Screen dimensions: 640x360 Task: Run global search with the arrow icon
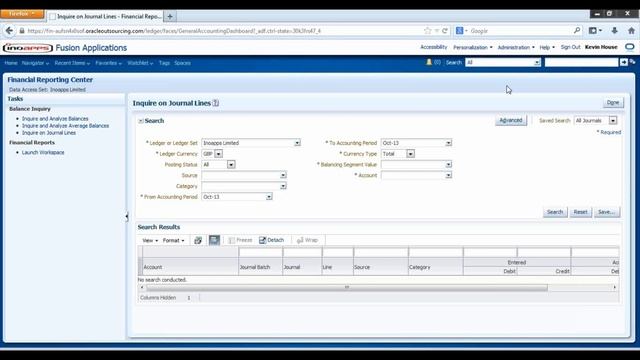624,62
